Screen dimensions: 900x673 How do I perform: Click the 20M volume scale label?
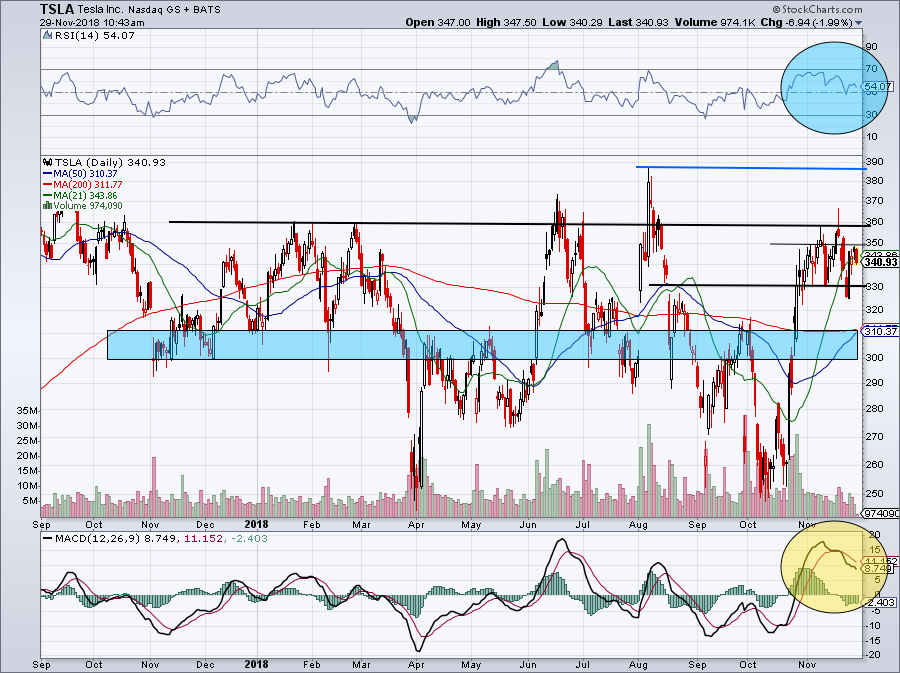[x=28, y=456]
